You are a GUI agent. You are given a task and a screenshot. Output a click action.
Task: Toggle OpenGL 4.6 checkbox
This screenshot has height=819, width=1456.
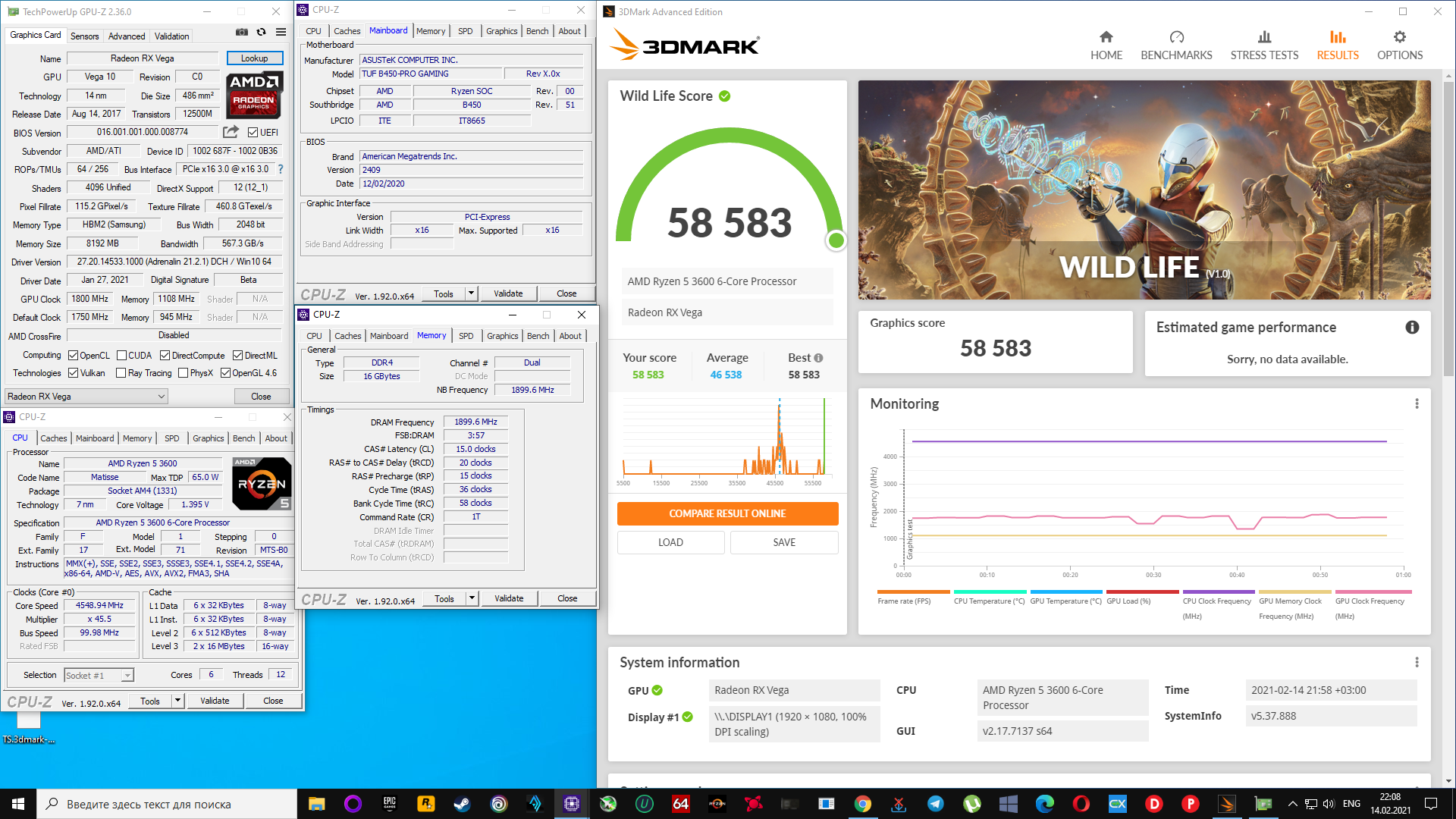(226, 373)
